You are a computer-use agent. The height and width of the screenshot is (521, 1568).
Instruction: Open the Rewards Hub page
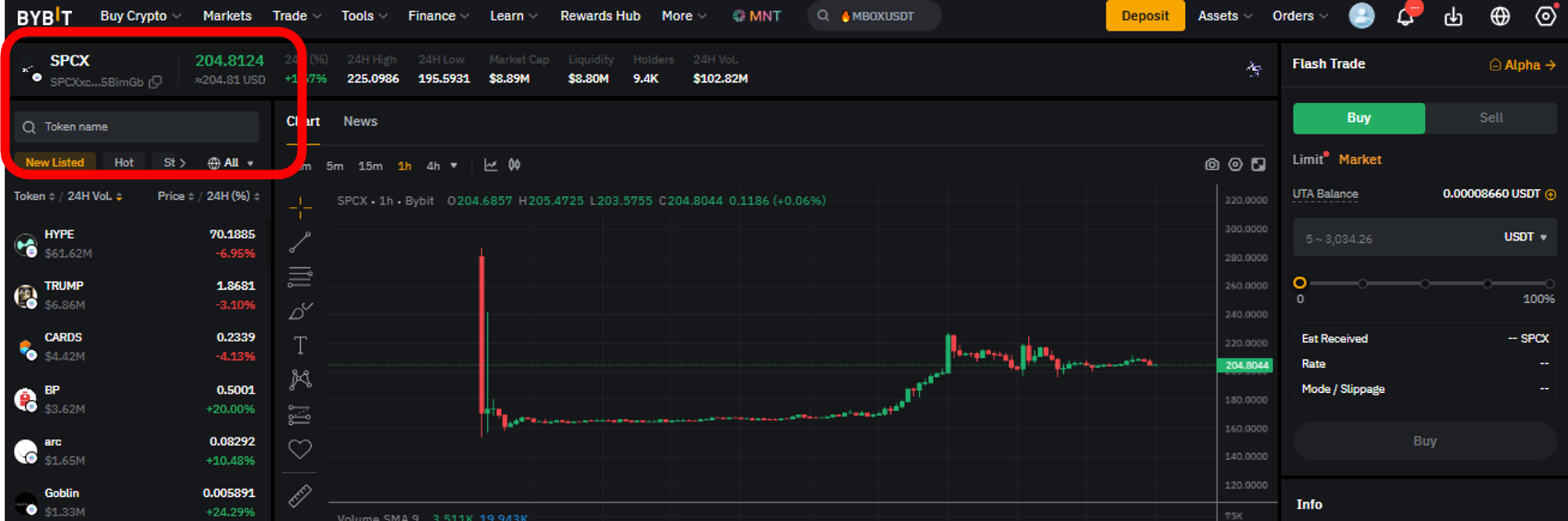point(600,16)
